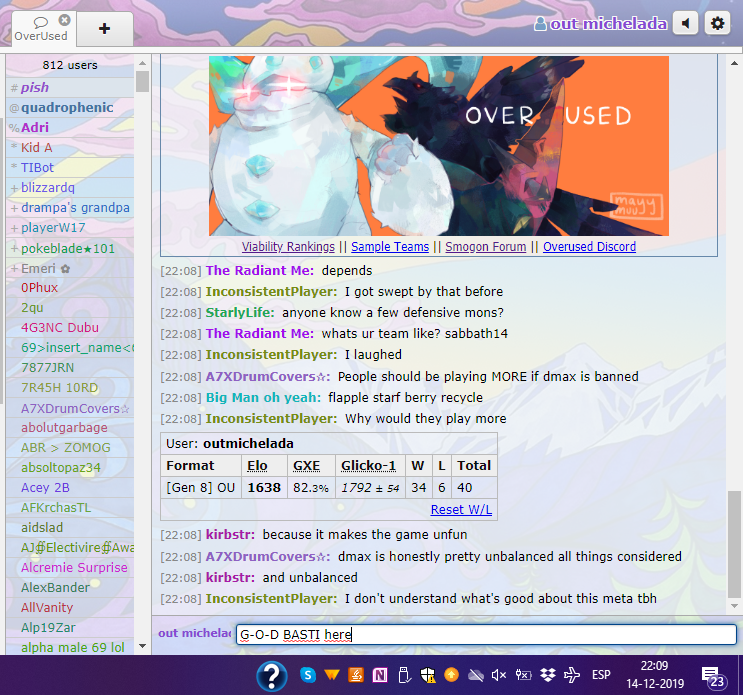Open Skype from the taskbar tray

click(308, 675)
